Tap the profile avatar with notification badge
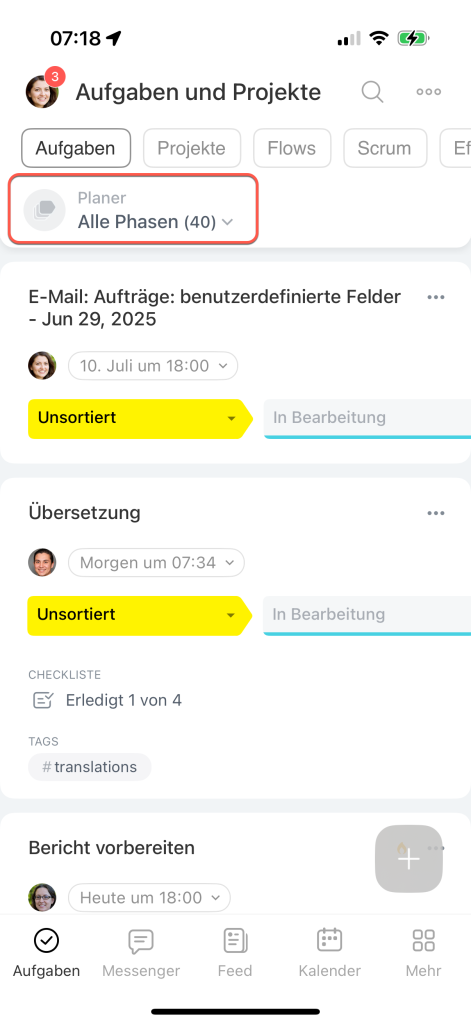The width and height of the screenshot is (471, 1024). click(x=43, y=90)
